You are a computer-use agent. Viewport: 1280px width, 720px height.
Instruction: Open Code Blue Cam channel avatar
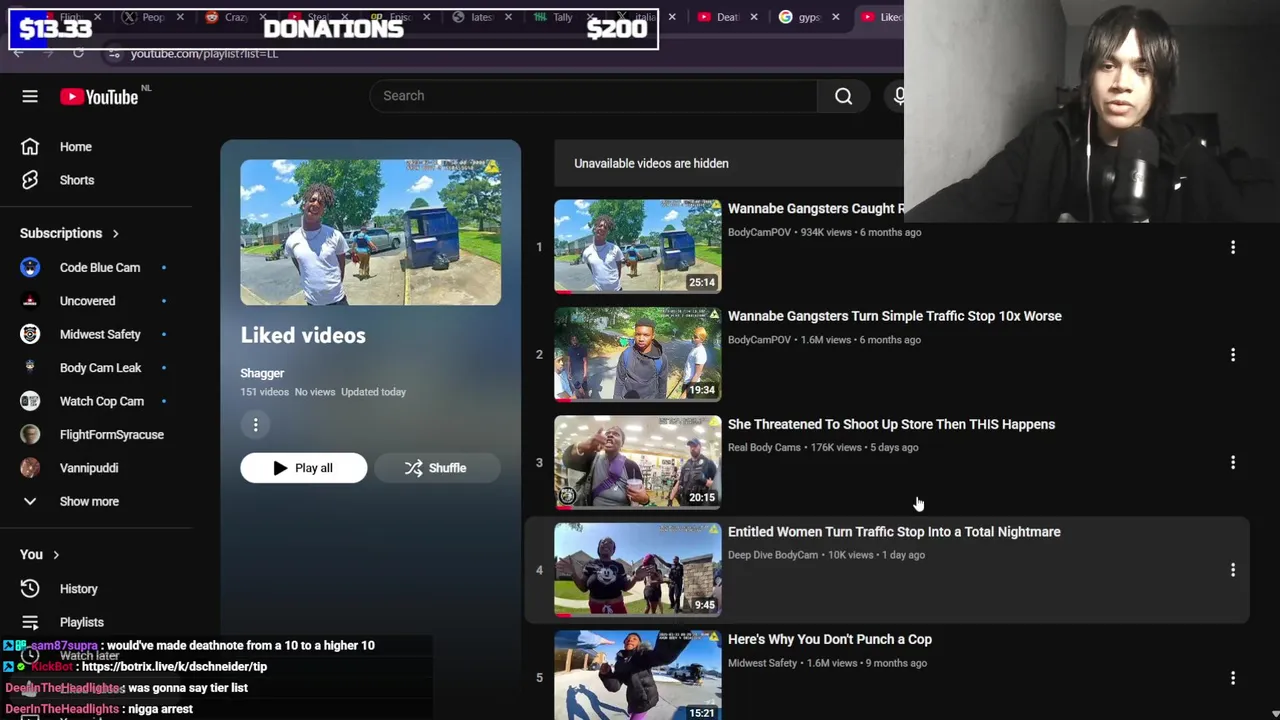30,267
